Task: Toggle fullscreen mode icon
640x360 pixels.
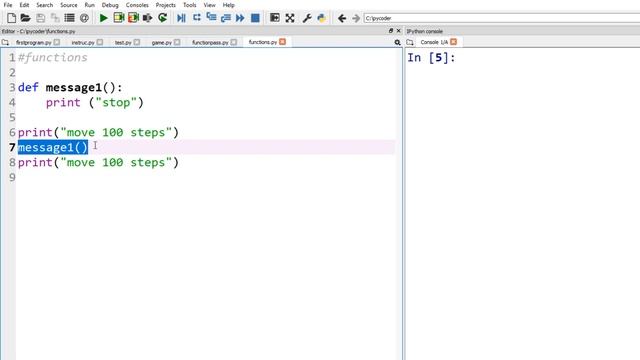Action: tap(290, 18)
